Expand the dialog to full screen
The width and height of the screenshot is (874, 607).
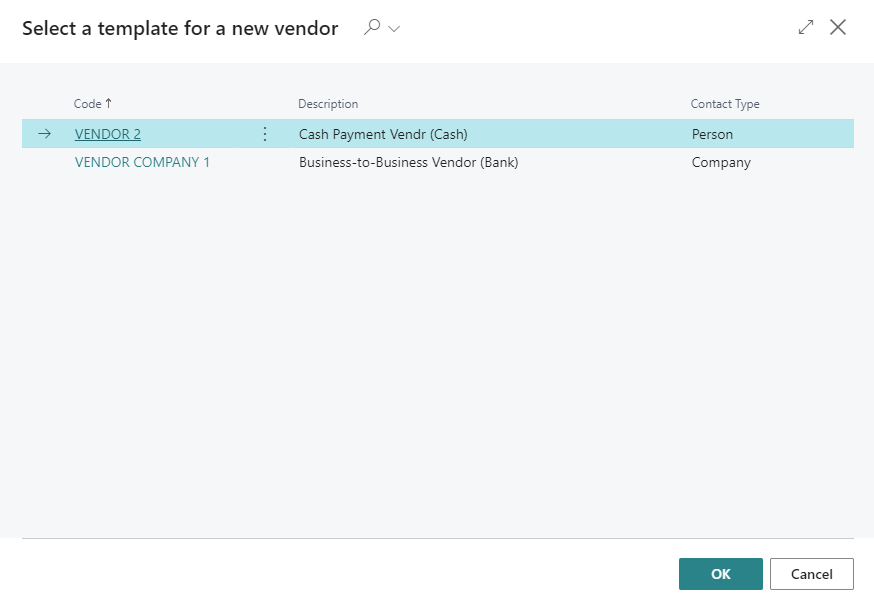(x=806, y=28)
